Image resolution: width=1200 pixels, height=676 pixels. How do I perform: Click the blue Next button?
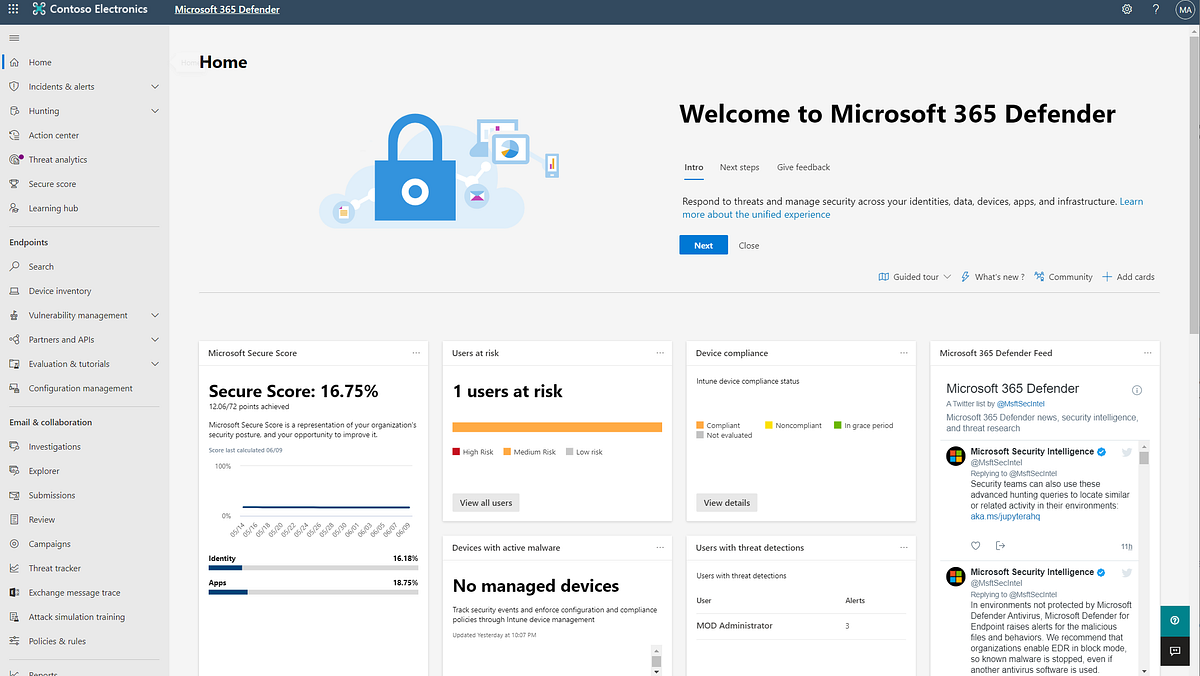pyautogui.click(x=703, y=245)
